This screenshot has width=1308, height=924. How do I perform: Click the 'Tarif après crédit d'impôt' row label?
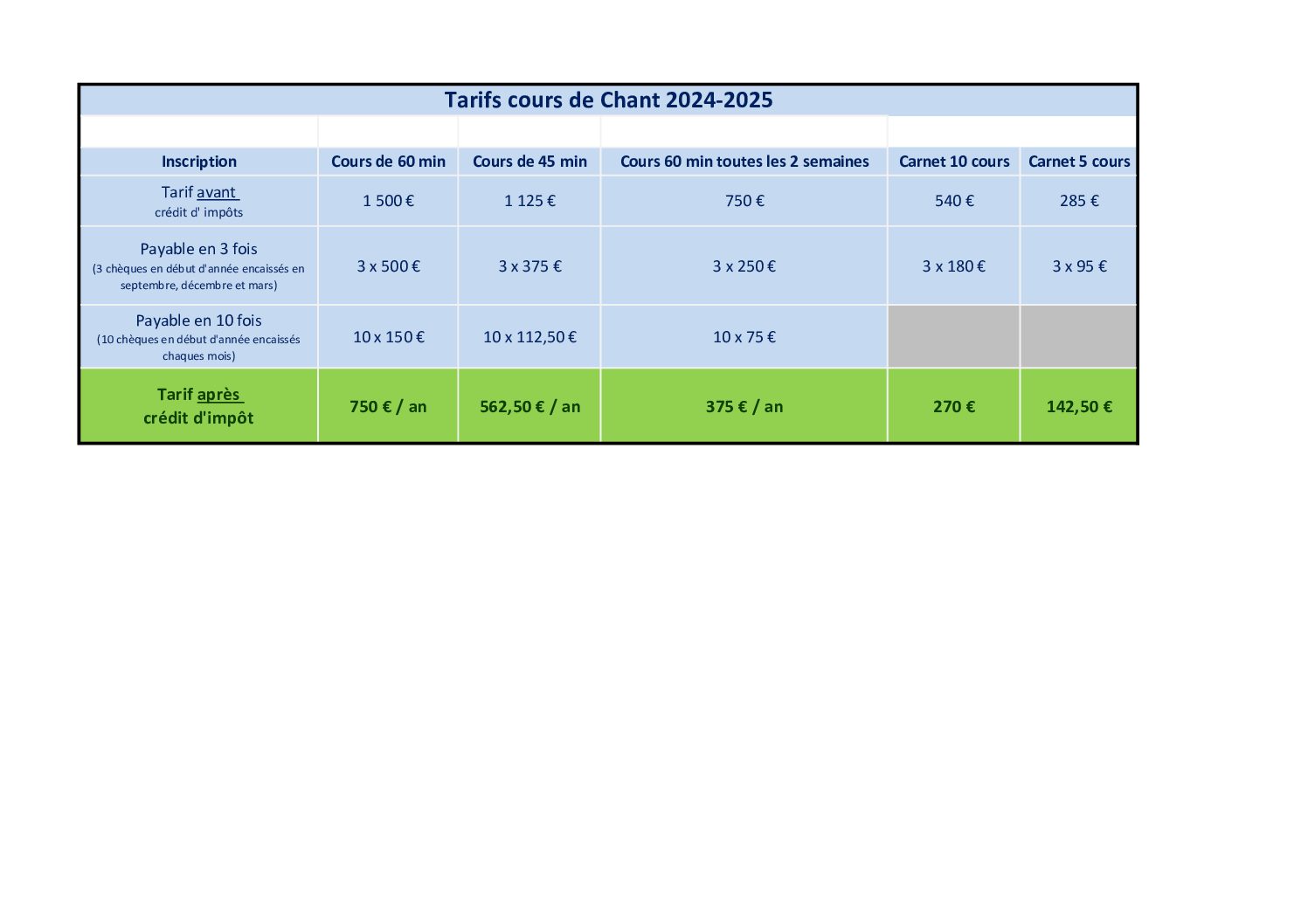click(x=199, y=406)
